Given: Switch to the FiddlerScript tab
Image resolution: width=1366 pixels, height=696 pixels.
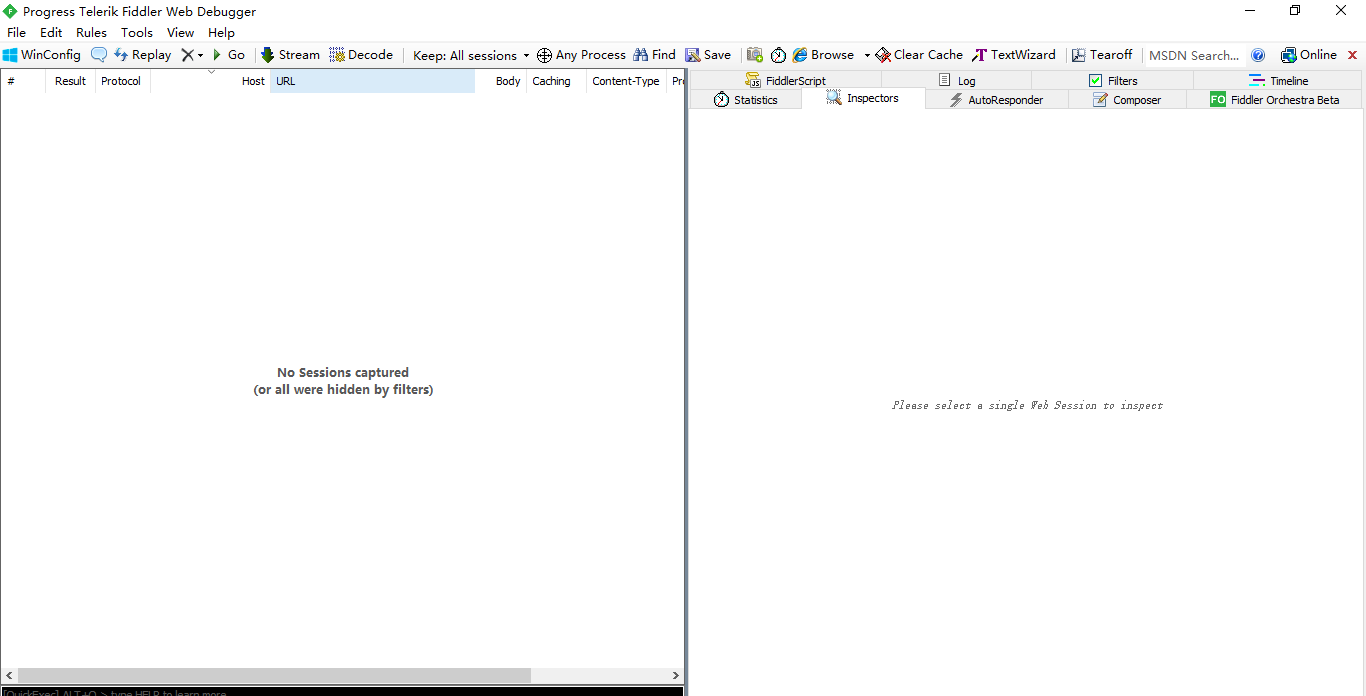Looking at the screenshot, I should [785, 80].
